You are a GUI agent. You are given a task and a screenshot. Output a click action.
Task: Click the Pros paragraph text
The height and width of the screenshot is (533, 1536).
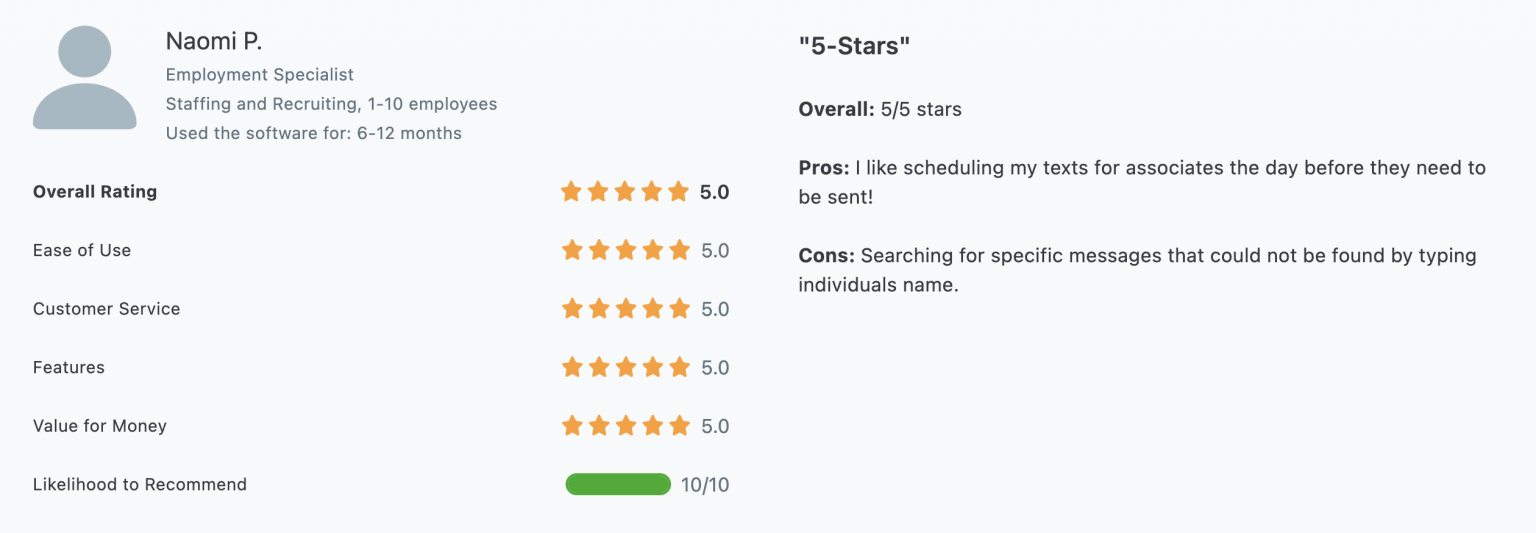[1142, 182]
